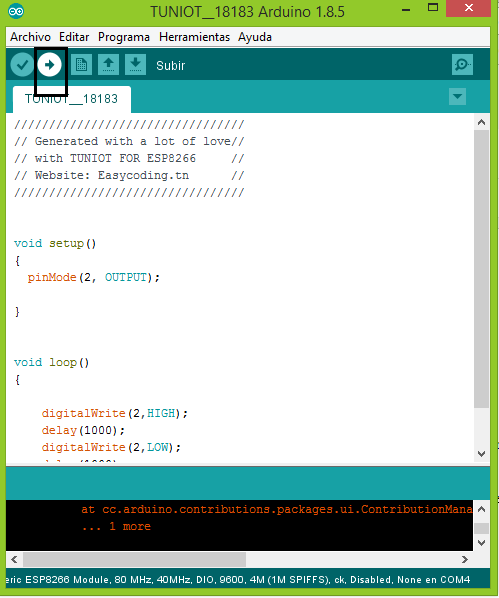Screen dimensions: 499x598
Task: Open a sketch with the up-arrow icon
Action: click(108, 64)
